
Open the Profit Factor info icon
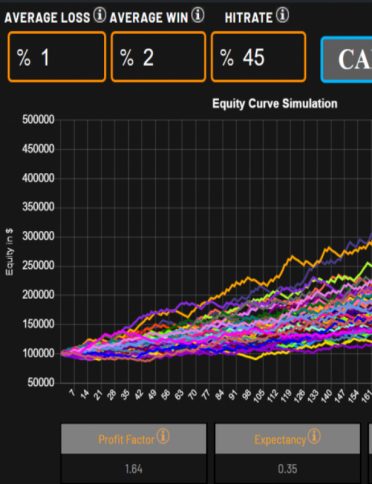pyautogui.click(x=163, y=436)
